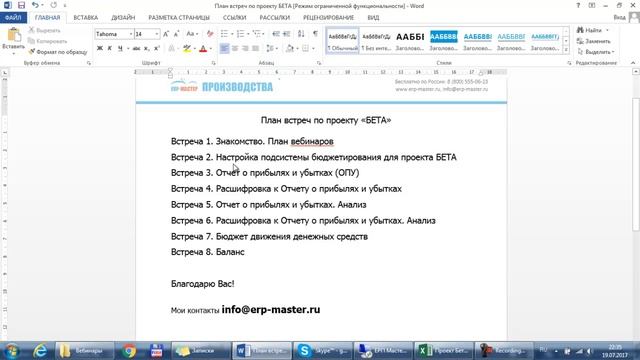Image resolution: width=640 pixels, height=360 pixels.
Task: Open the Paragraph dialog launcher
Action: [x=319, y=63]
